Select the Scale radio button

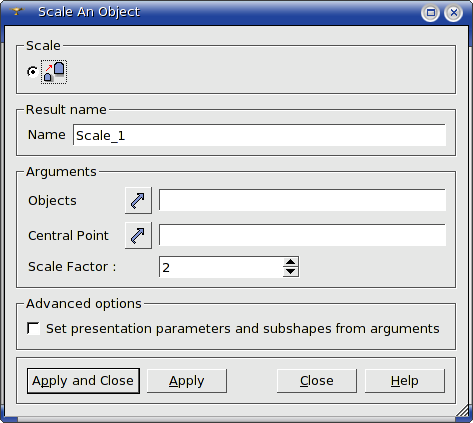click(x=32, y=72)
